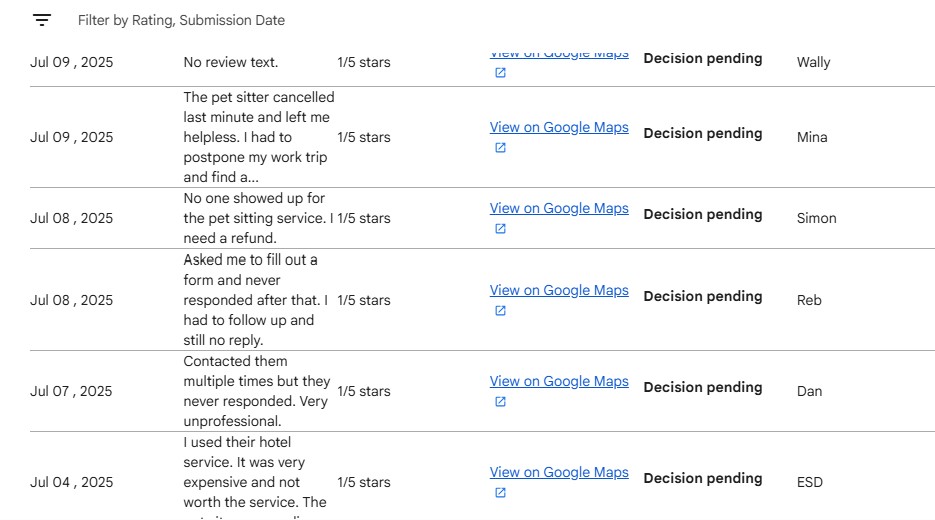Open View on Google Maps for Simon's review
Viewport: 935px width, 520px height.
click(559, 208)
